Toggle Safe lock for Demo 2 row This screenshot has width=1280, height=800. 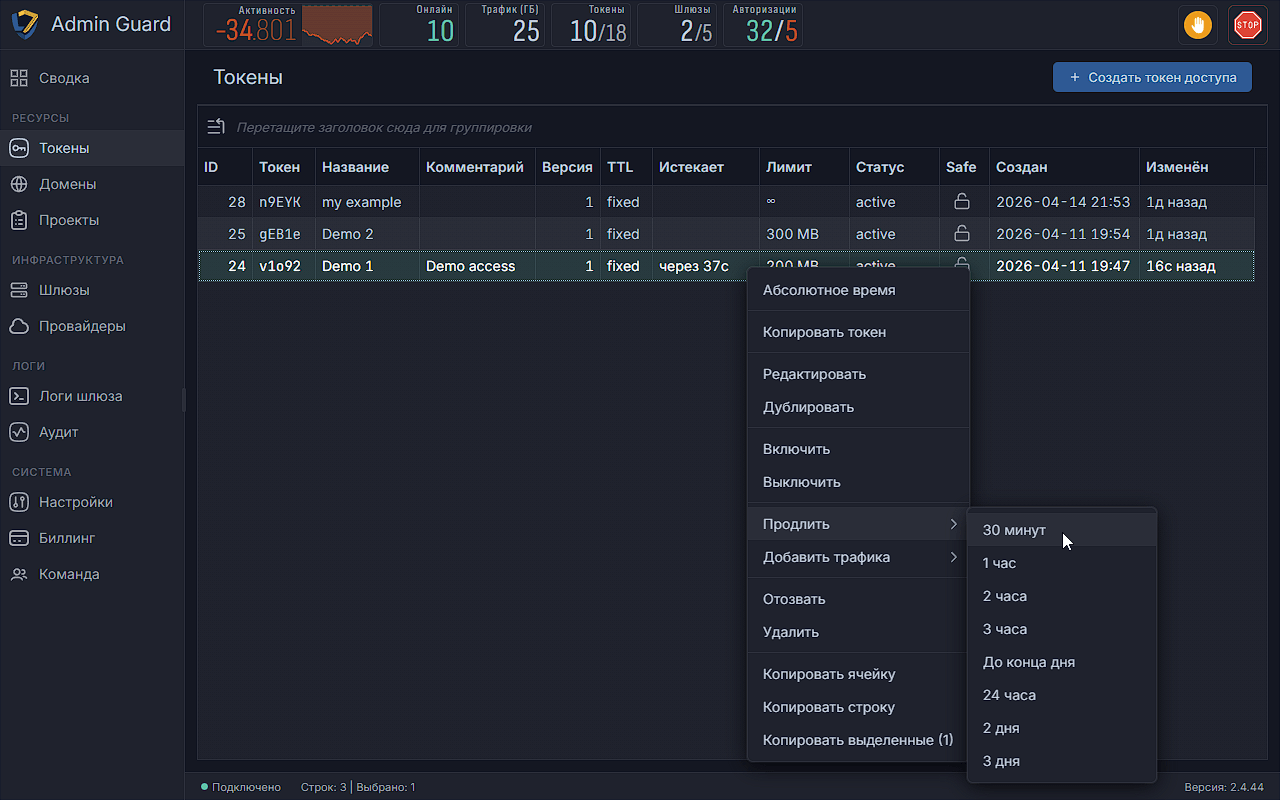(962, 234)
